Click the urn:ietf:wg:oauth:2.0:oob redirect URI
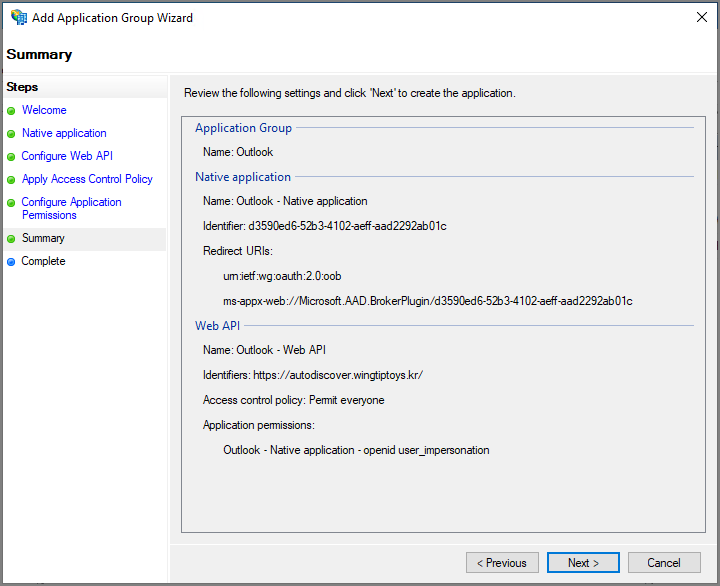Screen dimensions: 720x586 point(282,276)
